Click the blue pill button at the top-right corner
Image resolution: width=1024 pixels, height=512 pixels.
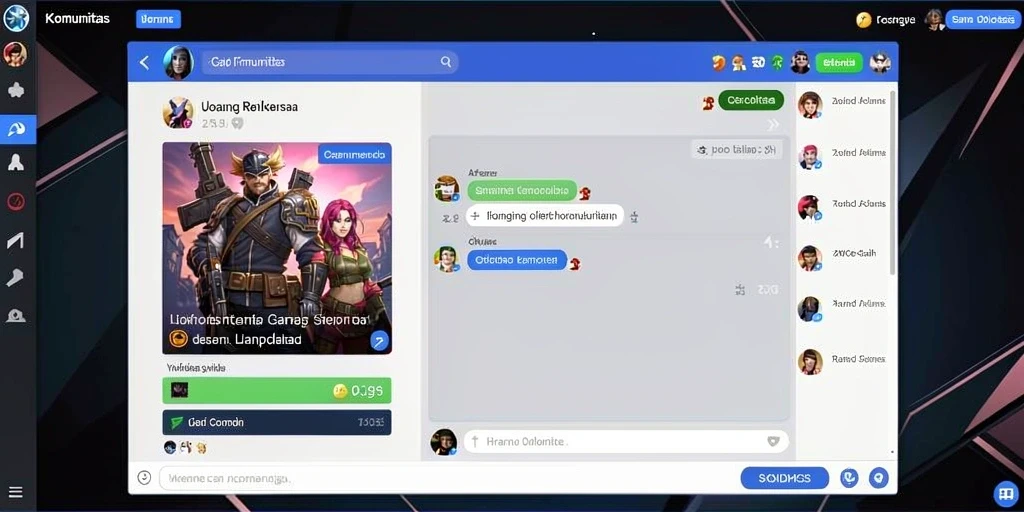click(x=982, y=20)
